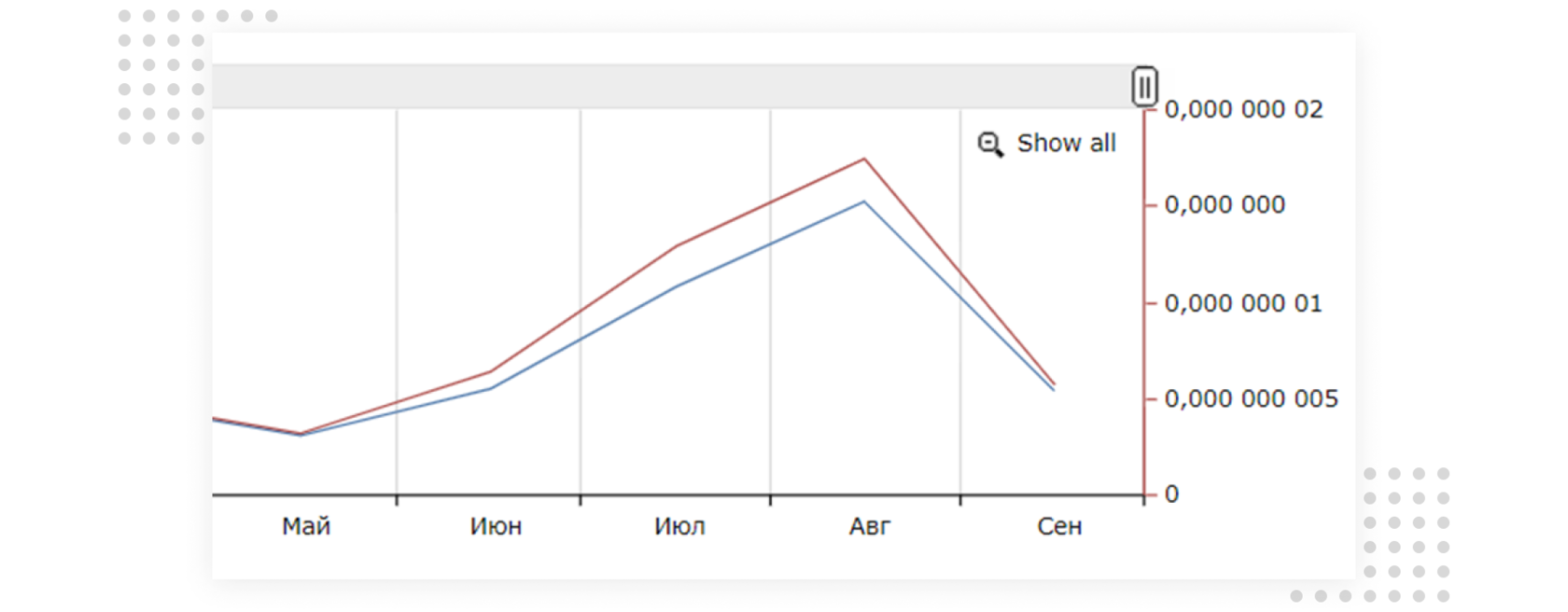Click the 0,000 000 01 axis value
Viewport: 1568px width, 612px height.
1243,304
